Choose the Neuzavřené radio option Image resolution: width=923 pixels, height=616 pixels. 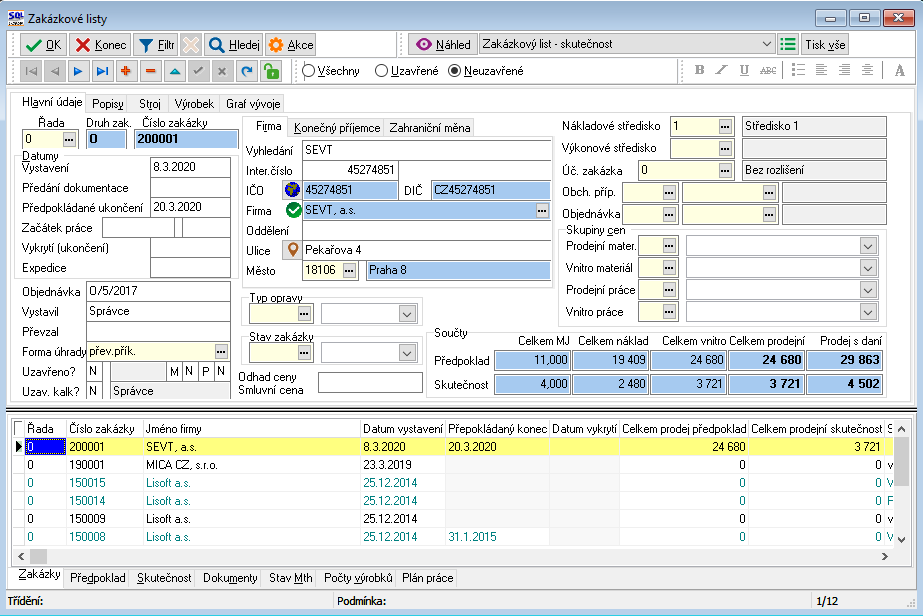455,71
